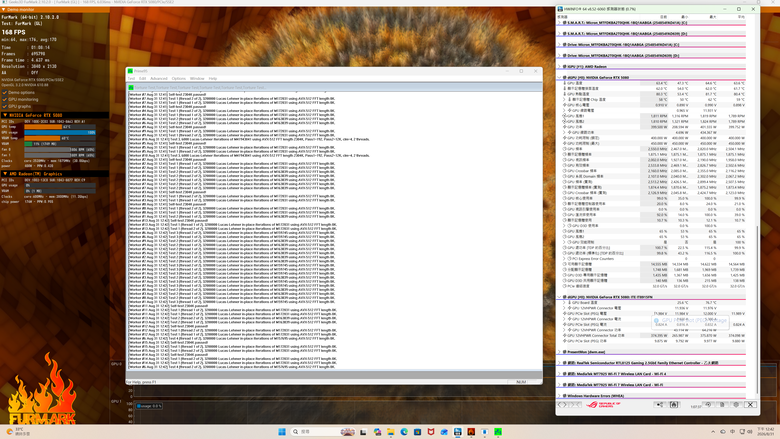The width and height of the screenshot is (780, 439).
Task: Show hidden tray icons chevron
Action: (713, 432)
